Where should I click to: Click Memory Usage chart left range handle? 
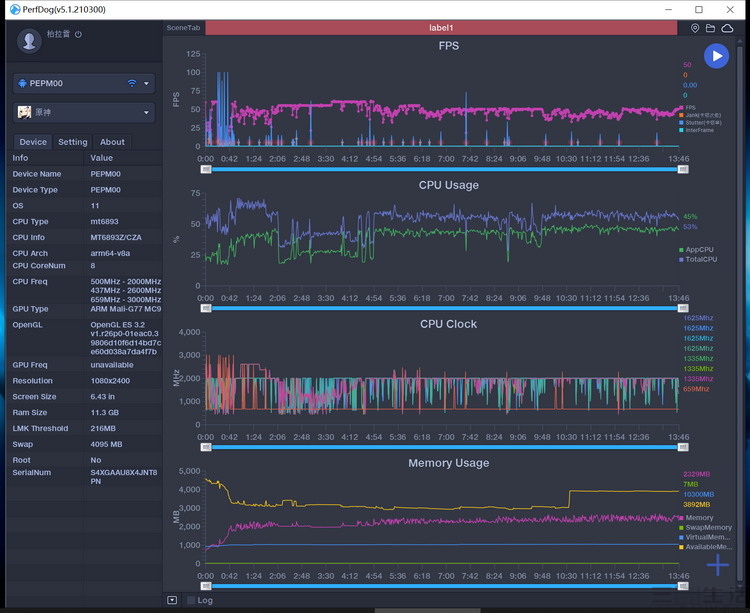click(206, 586)
